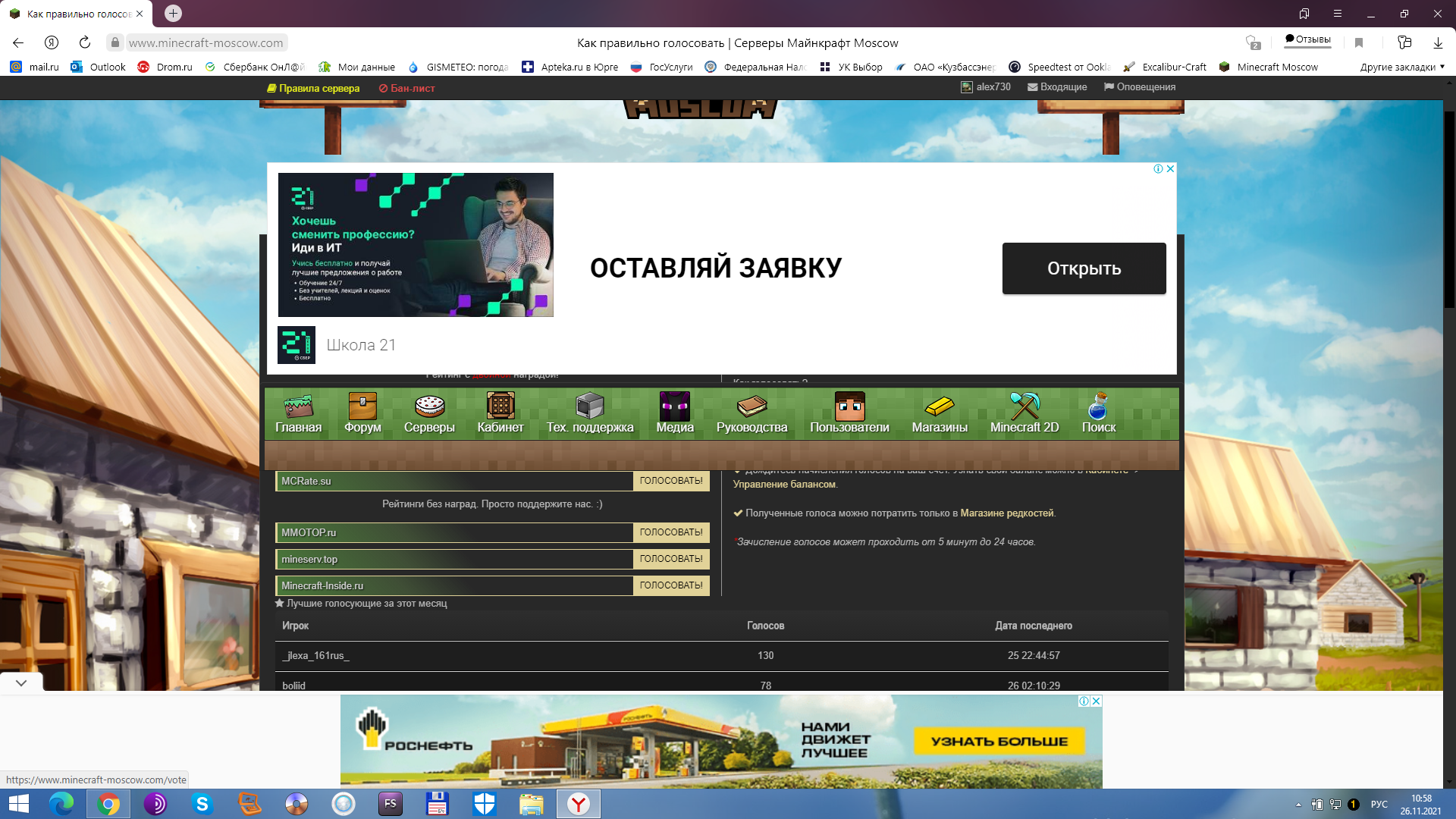The image size is (1456, 819).
Task: Collapse bottom ad with chevron arrow
Action: tap(21, 682)
